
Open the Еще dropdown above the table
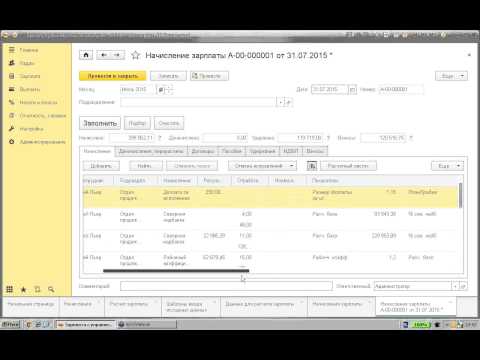click(447, 166)
